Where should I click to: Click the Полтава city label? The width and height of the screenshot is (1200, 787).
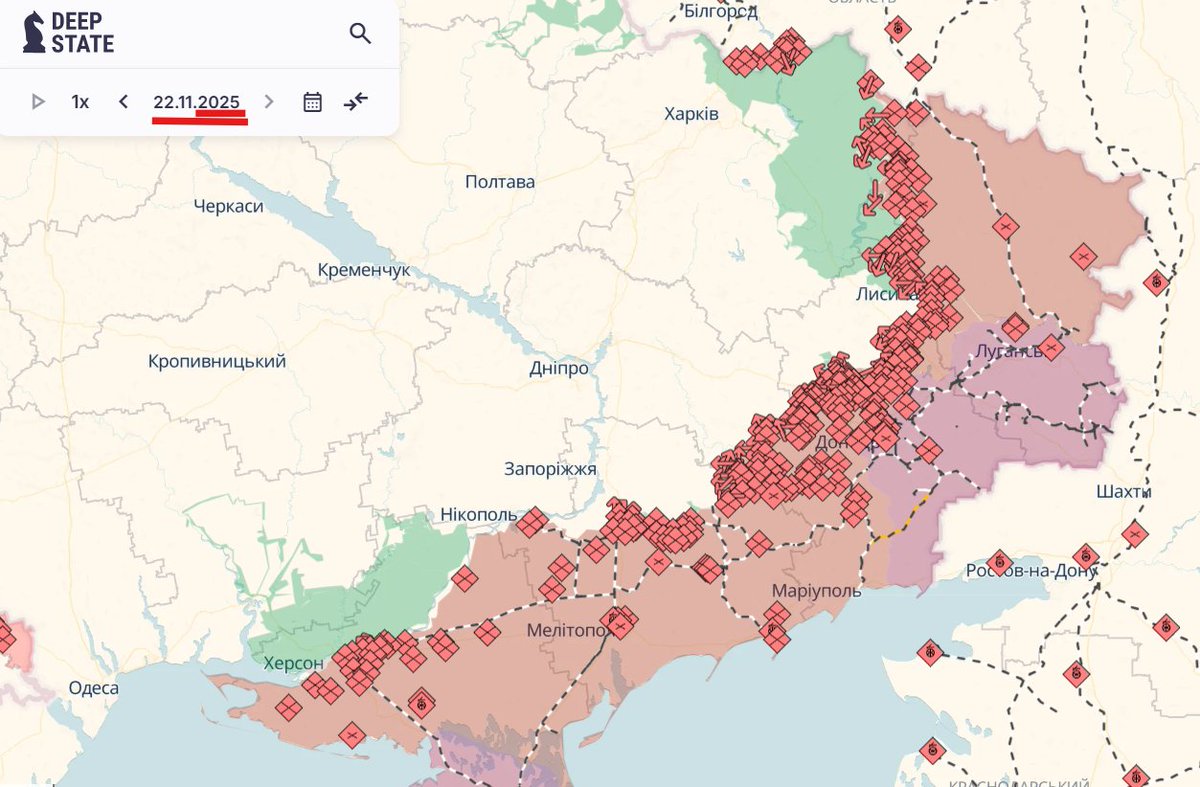click(x=500, y=182)
